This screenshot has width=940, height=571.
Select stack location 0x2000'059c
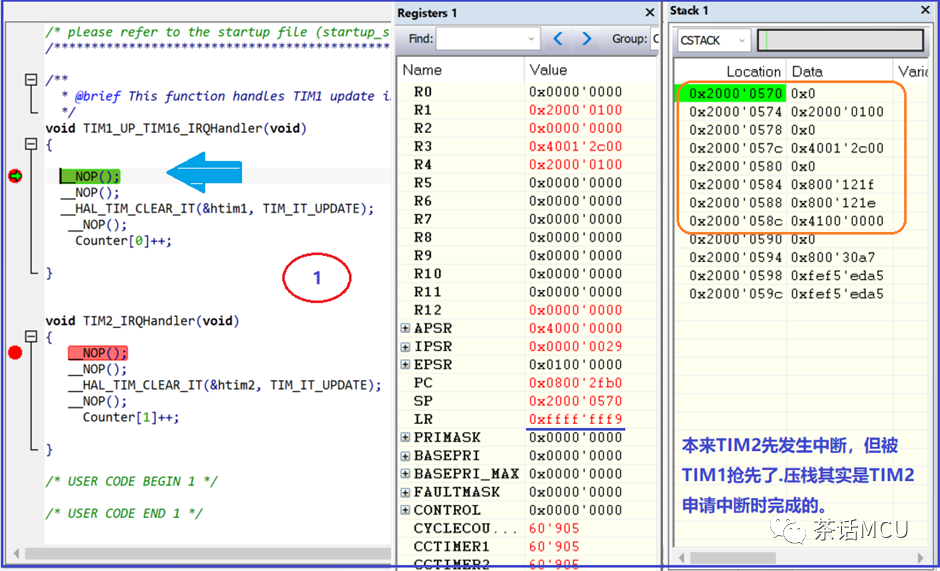736,294
